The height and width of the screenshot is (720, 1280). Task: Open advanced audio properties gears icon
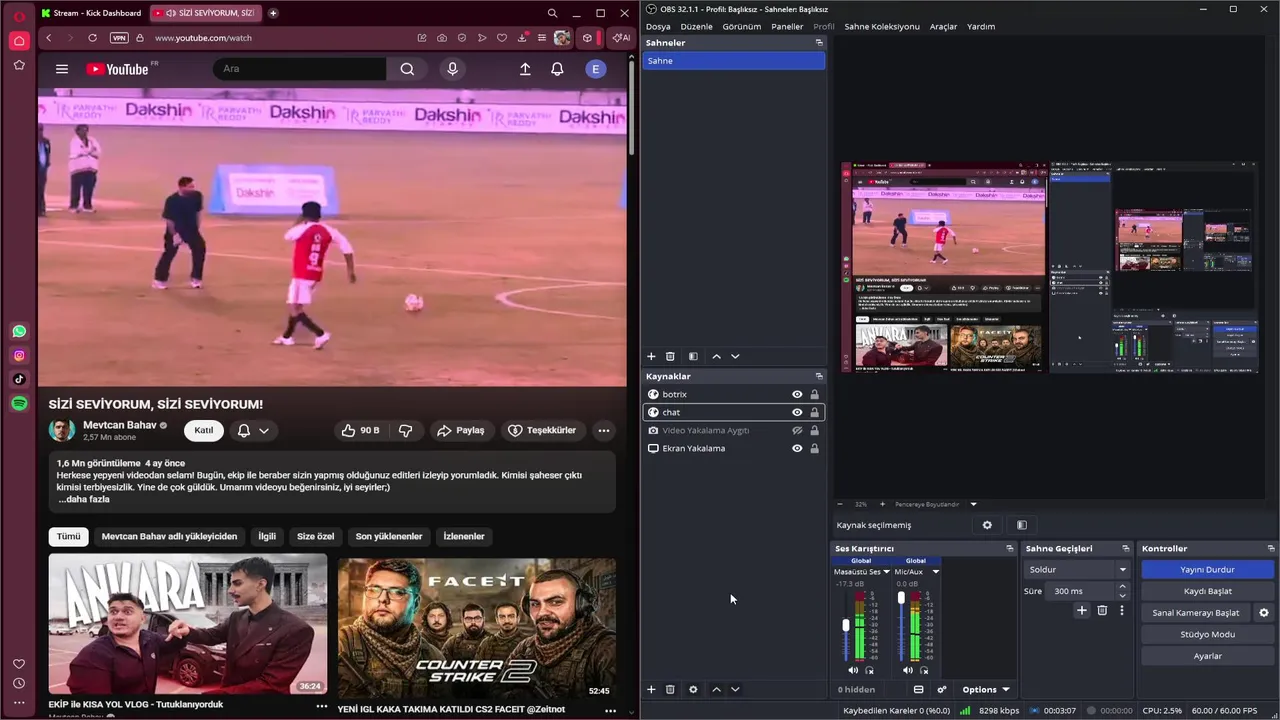[942, 689]
